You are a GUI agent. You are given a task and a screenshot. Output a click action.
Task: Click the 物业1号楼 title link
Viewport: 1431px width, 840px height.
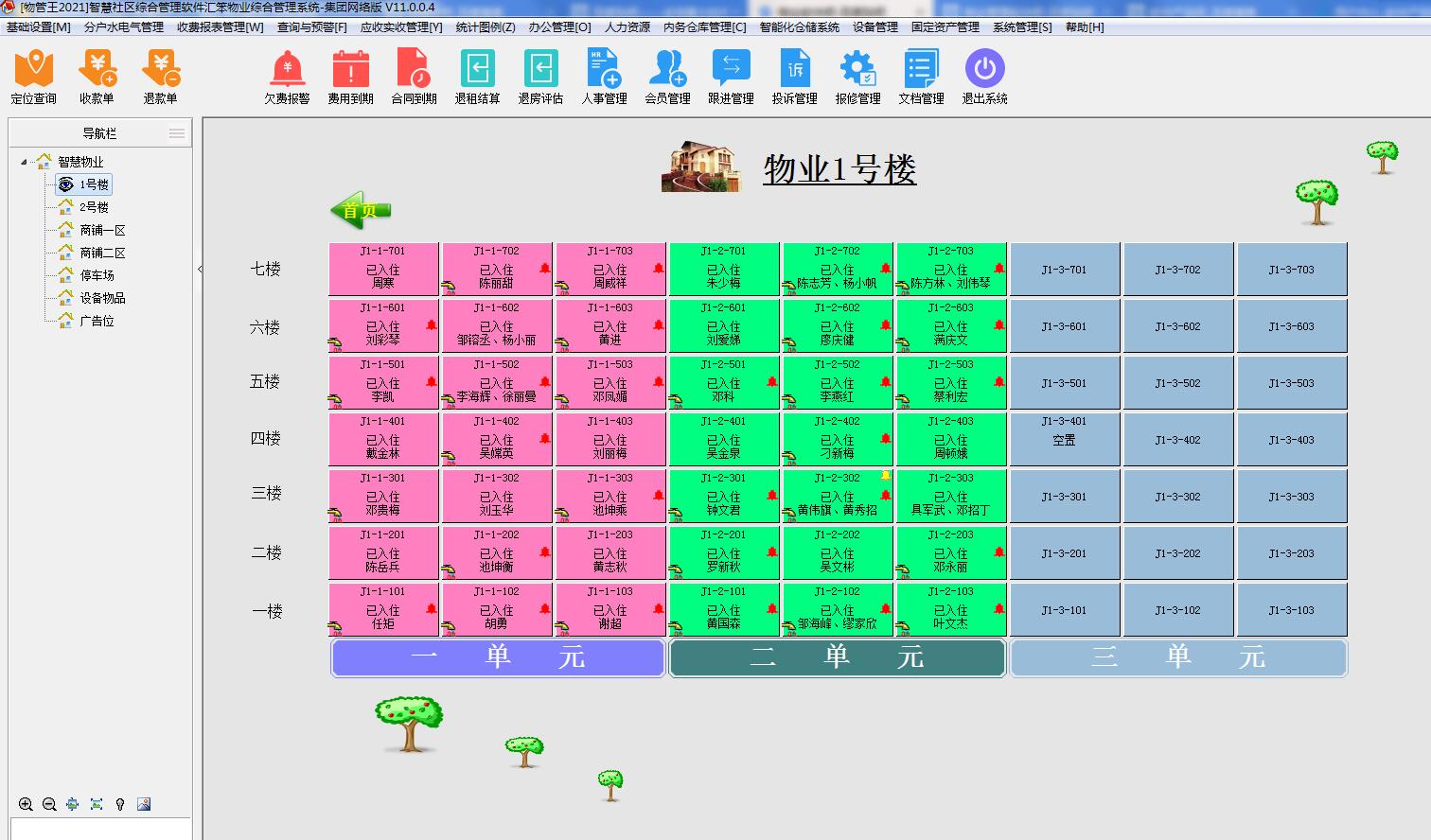coord(839,169)
